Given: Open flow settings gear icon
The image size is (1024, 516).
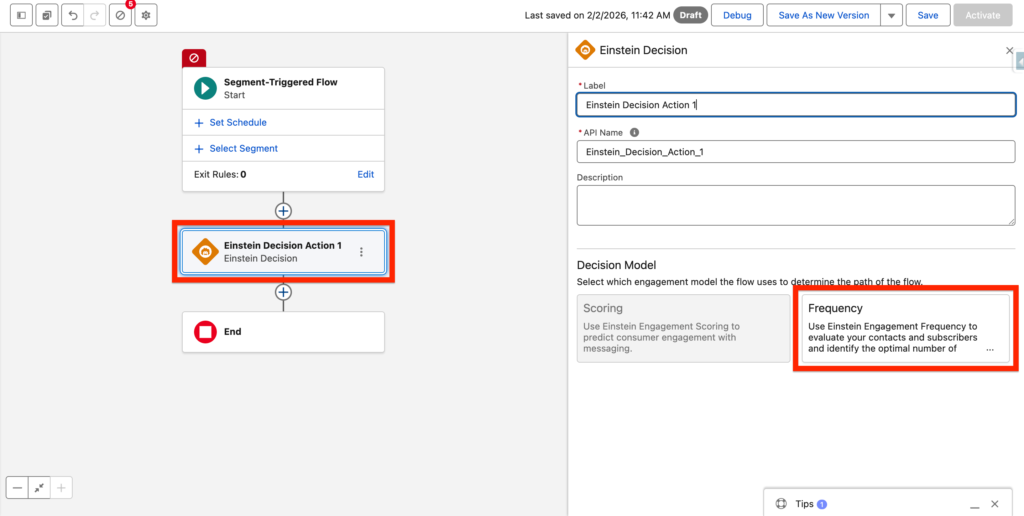Looking at the screenshot, I should tap(146, 16).
